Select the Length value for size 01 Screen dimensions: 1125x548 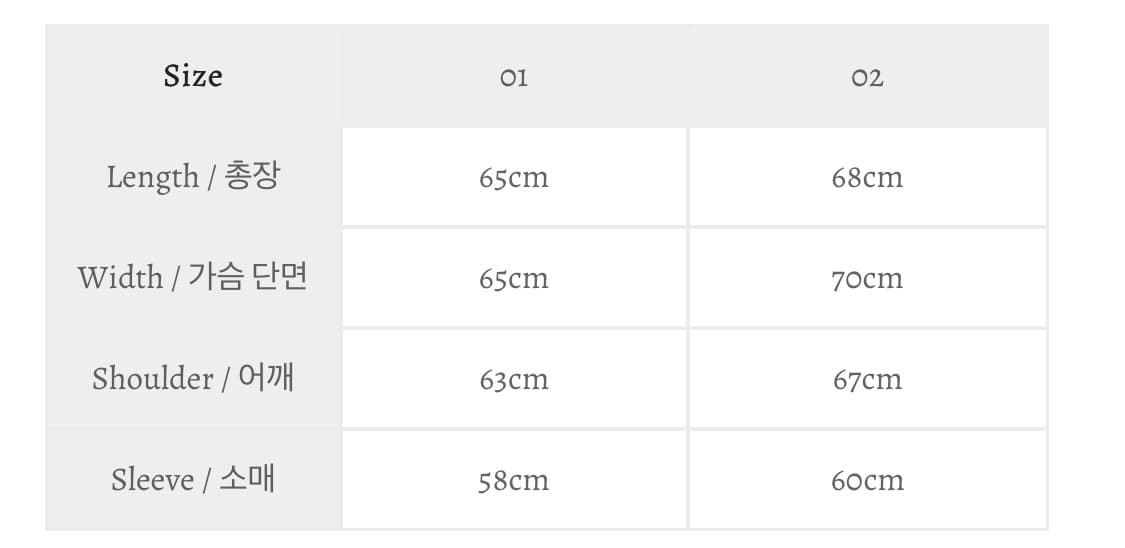tap(514, 178)
